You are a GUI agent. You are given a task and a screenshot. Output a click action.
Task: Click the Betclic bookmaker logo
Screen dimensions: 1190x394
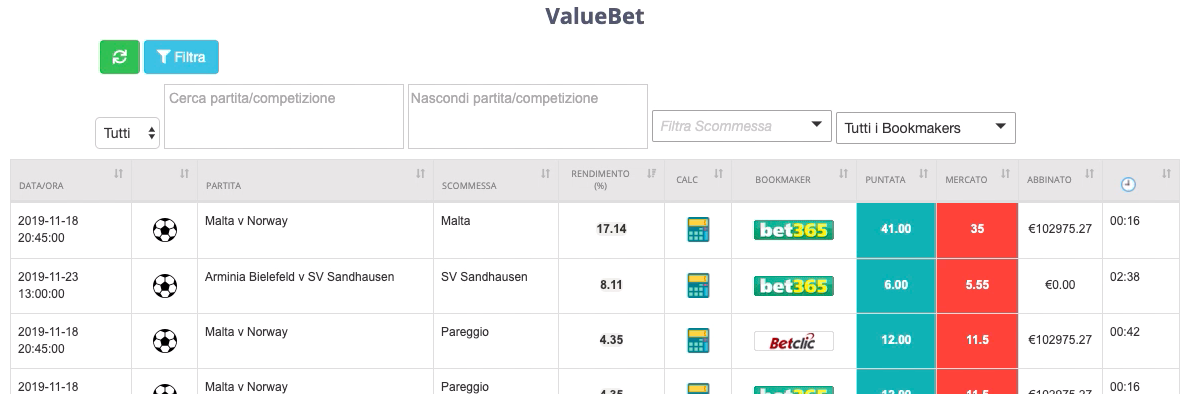tap(793, 341)
